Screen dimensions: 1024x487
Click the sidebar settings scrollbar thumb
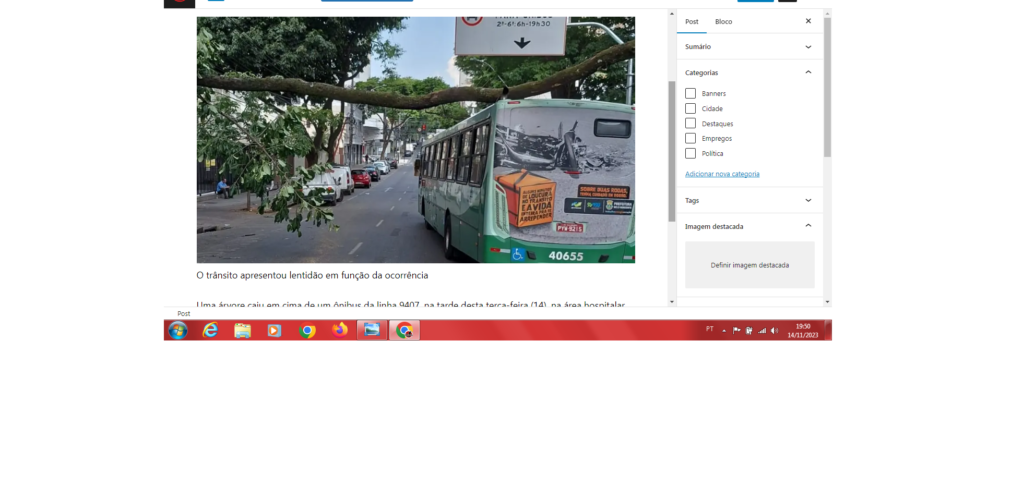point(827,87)
